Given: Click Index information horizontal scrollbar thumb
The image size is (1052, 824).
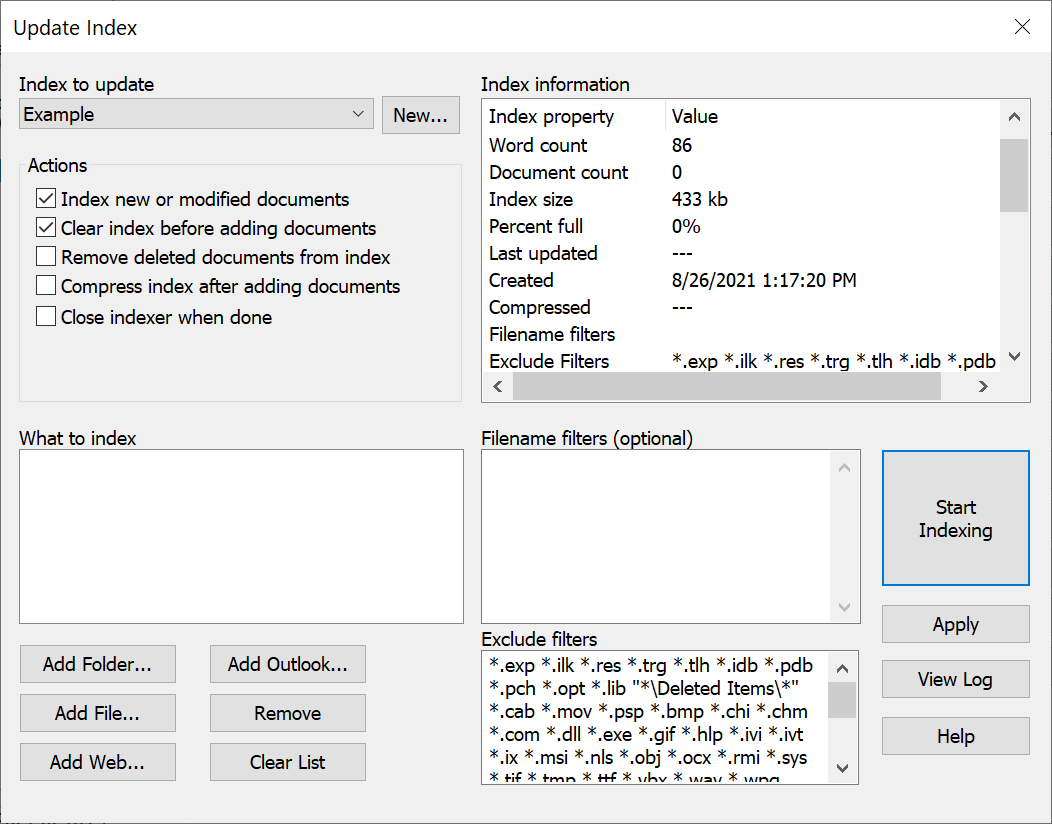Looking at the screenshot, I should click(727, 387).
